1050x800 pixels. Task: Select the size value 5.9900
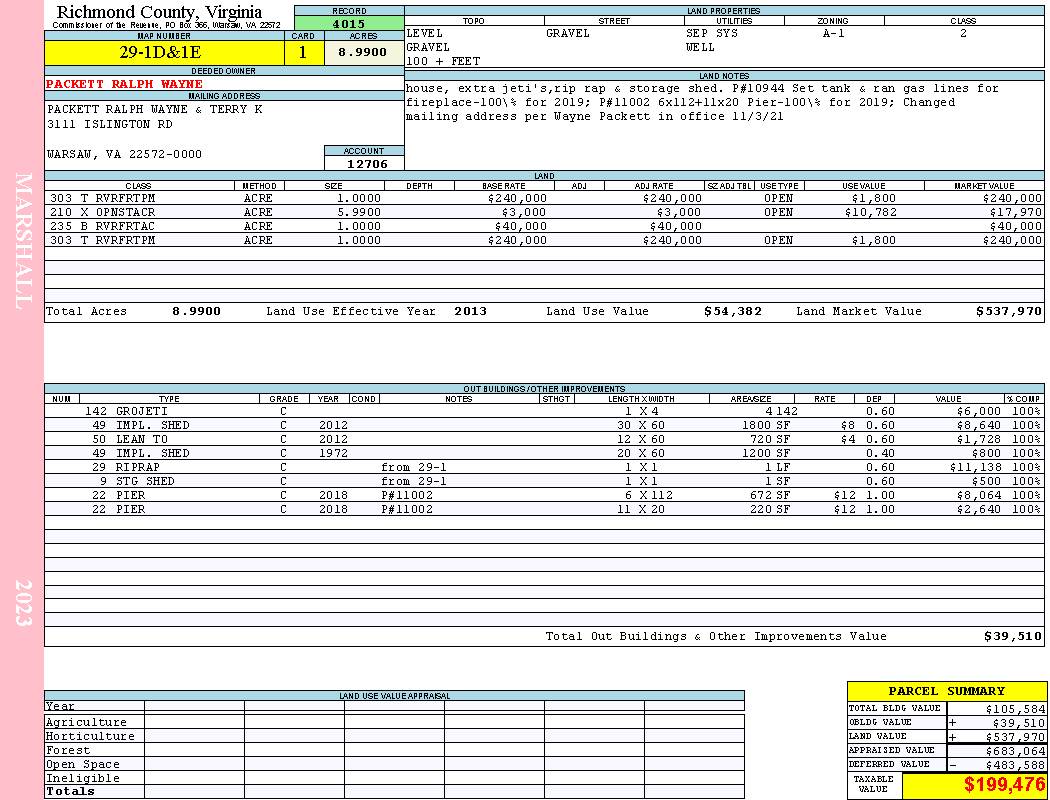(x=358, y=212)
